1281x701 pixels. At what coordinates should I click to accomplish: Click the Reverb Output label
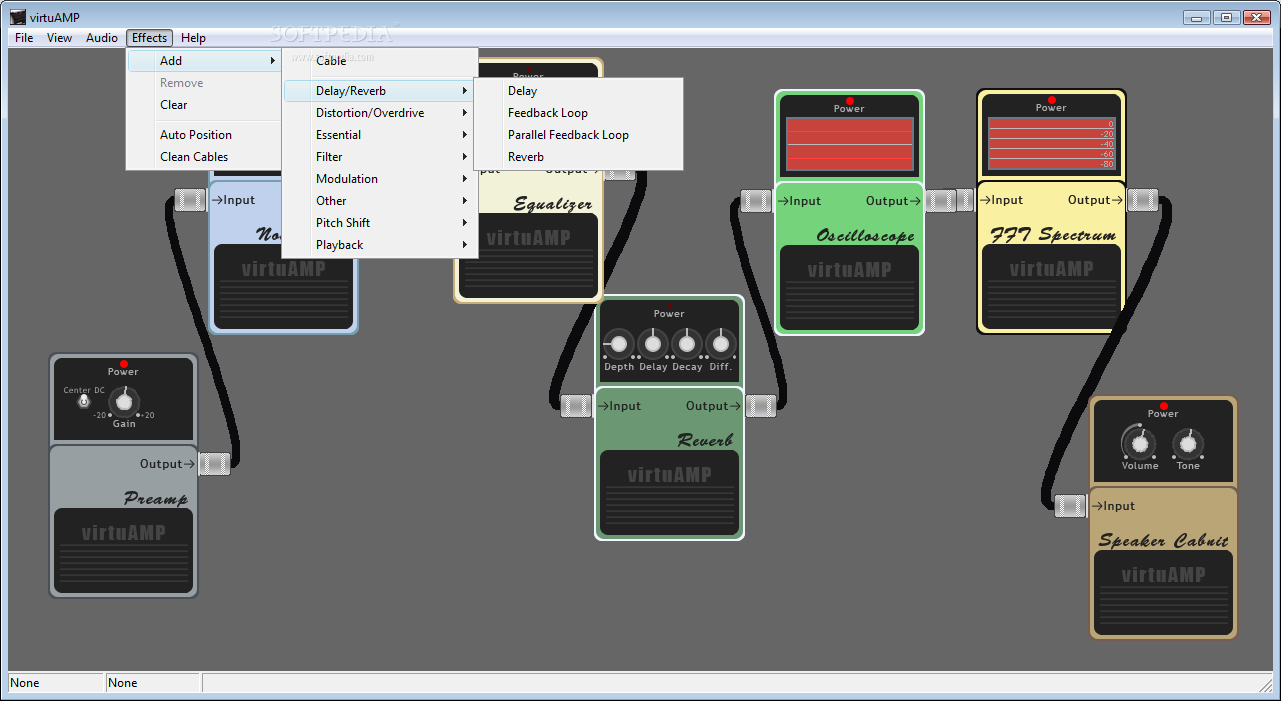point(713,406)
